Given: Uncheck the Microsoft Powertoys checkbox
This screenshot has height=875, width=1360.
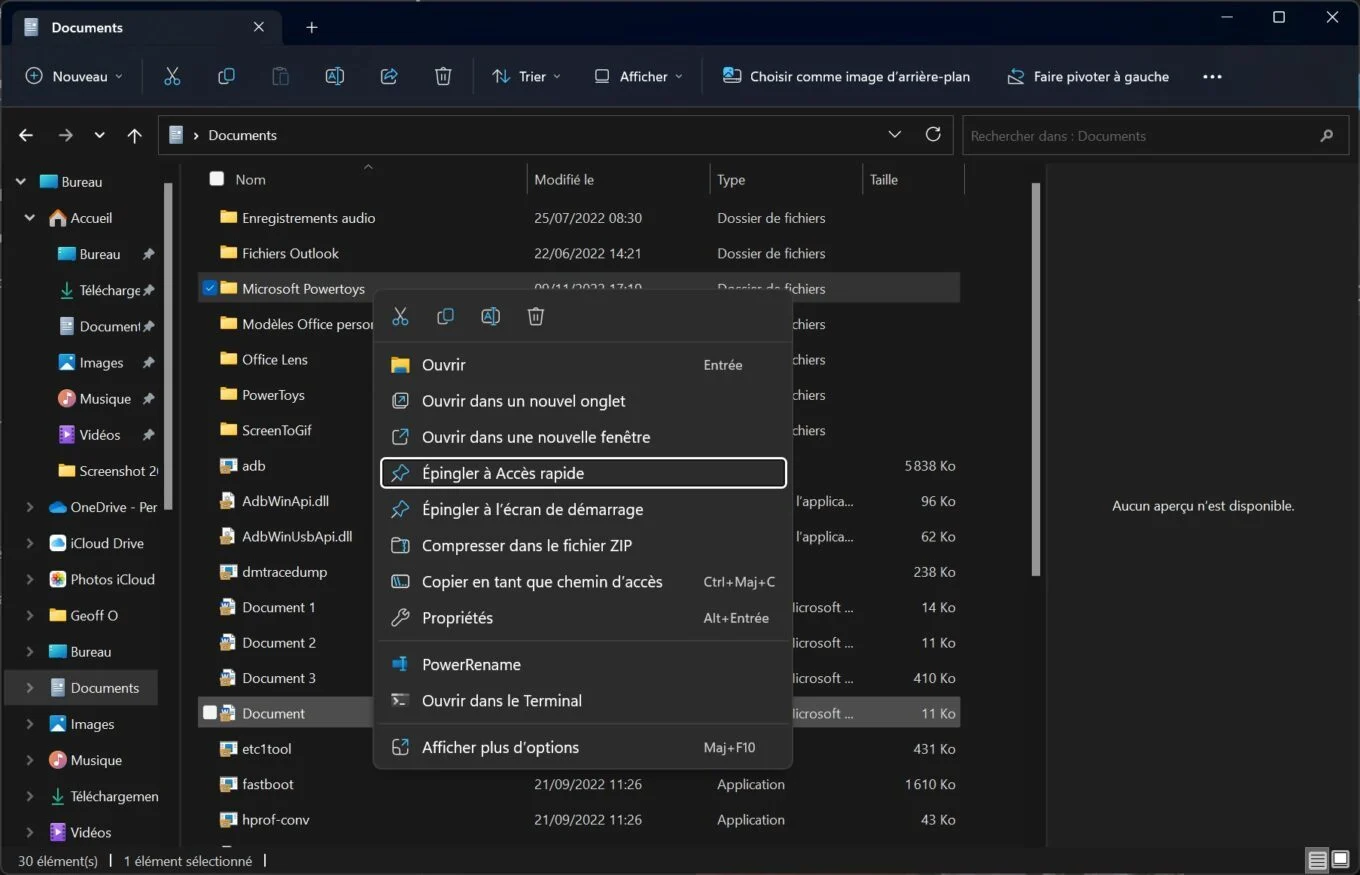Looking at the screenshot, I should (209, 288).
